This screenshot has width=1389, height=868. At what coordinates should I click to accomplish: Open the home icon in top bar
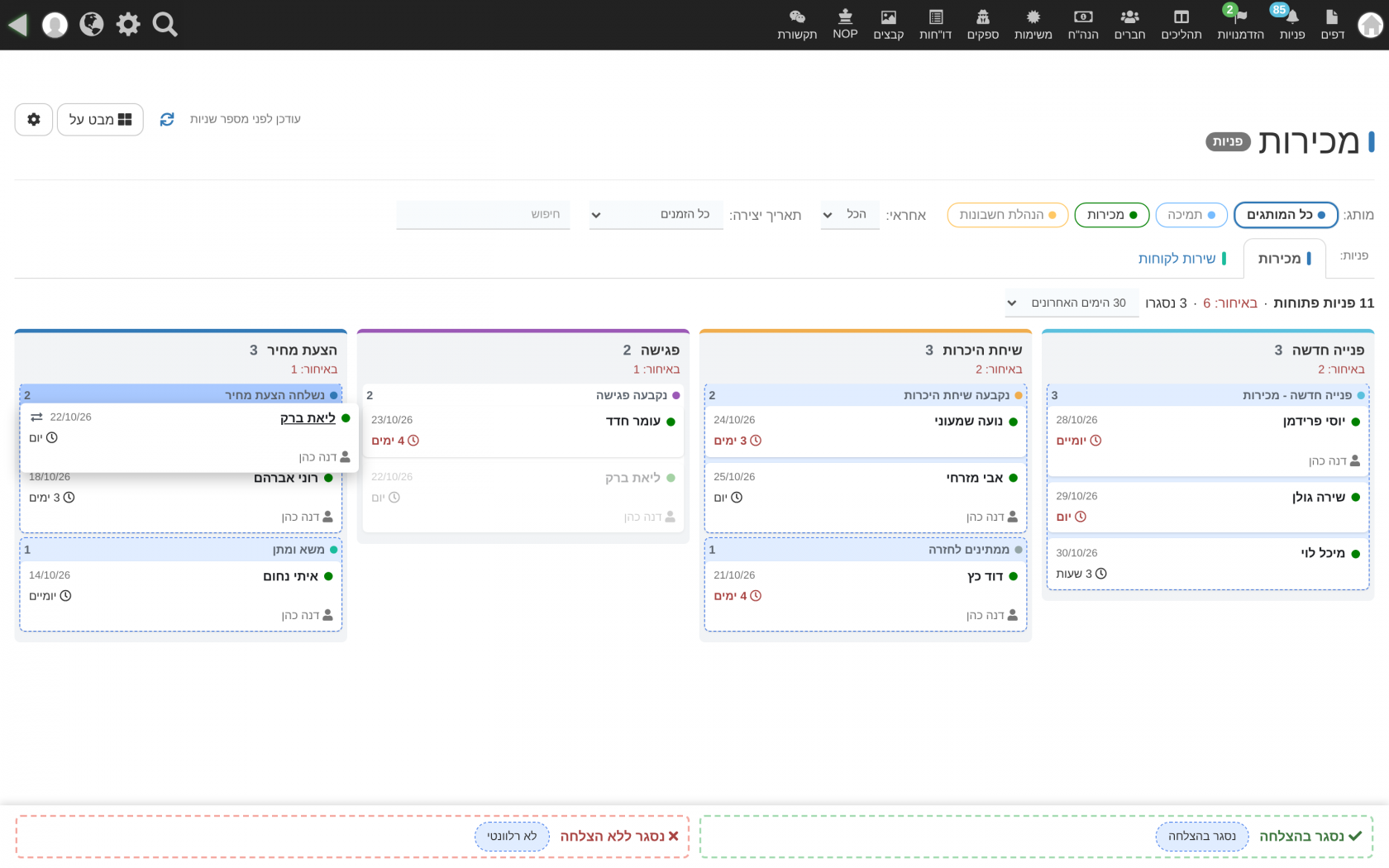click(x=1370, y=25)
